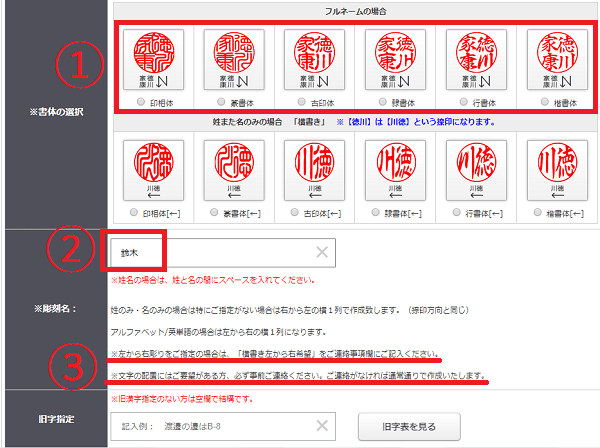Choose the 行書体[←] horizontal radio button
600x448 pixels.
click(x=456, y=212)
